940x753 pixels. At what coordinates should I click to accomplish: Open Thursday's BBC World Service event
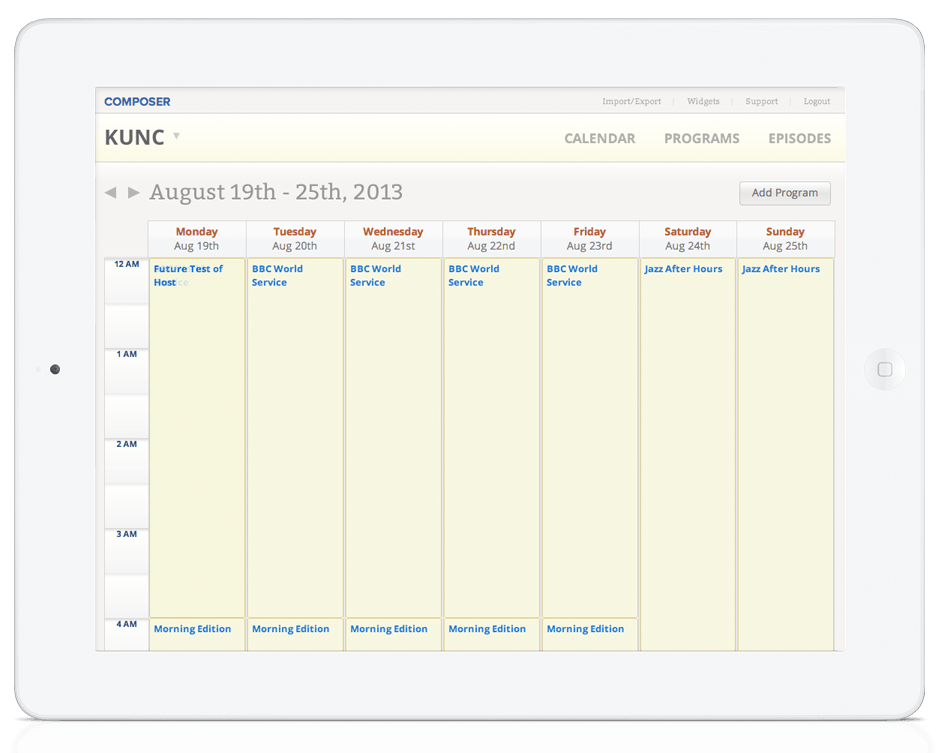coord(473,275)
